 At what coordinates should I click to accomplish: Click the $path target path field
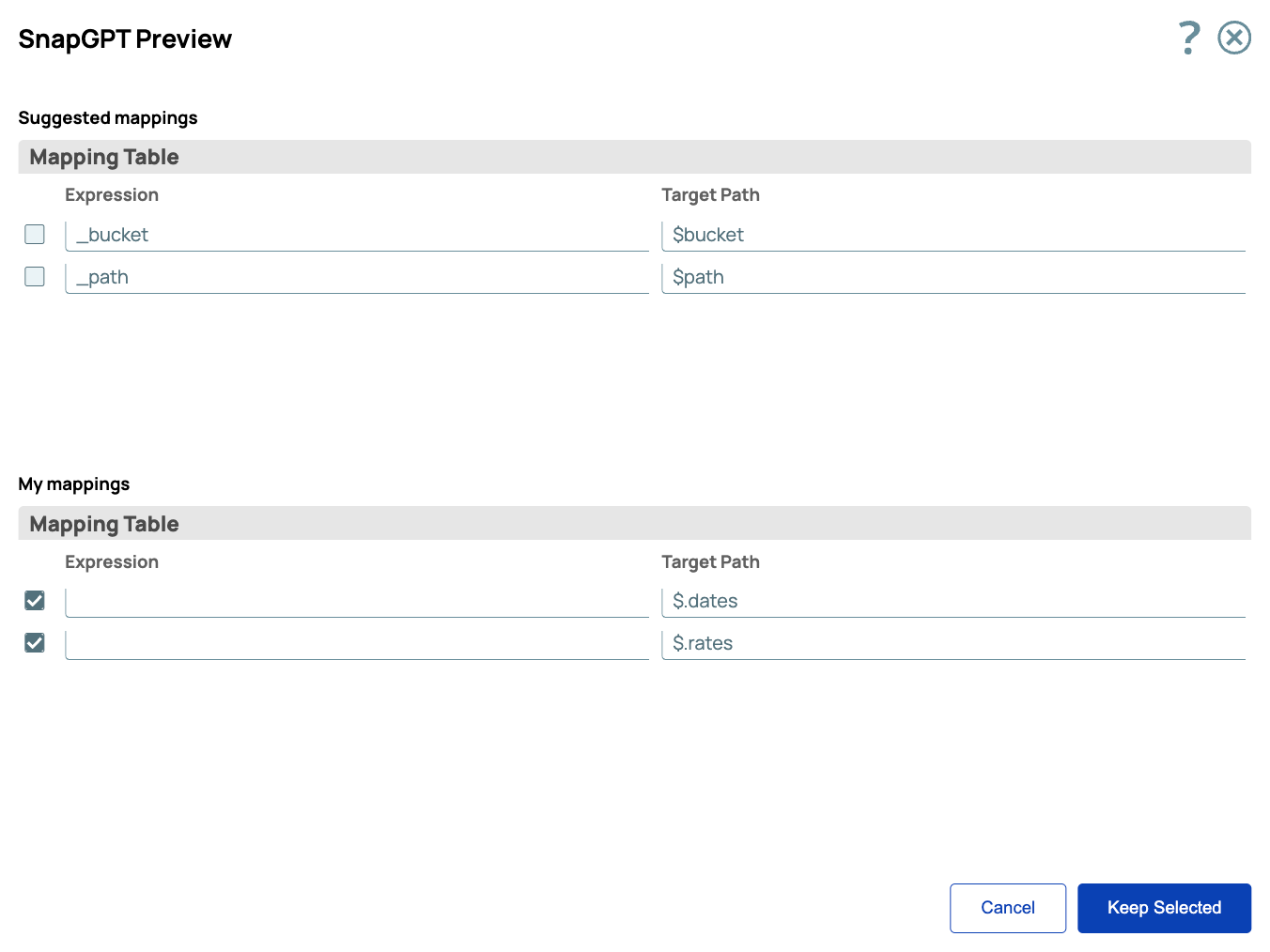953,277
